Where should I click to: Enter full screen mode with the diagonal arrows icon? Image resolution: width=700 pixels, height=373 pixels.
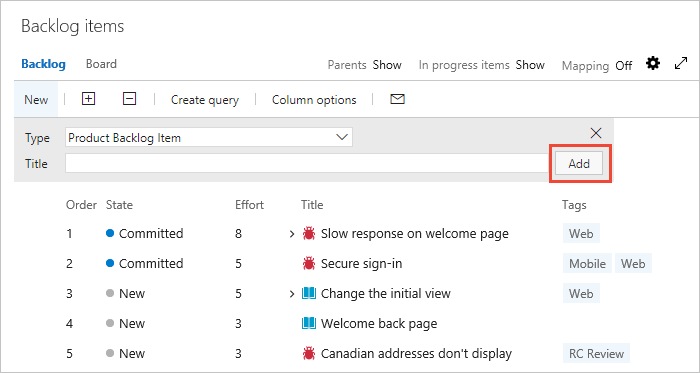click(x=681, y=64)
